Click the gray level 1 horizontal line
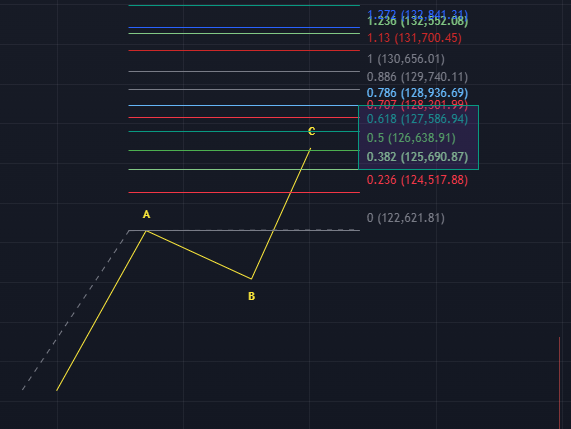Screen dimensions: 571x429 coord(244,71)
